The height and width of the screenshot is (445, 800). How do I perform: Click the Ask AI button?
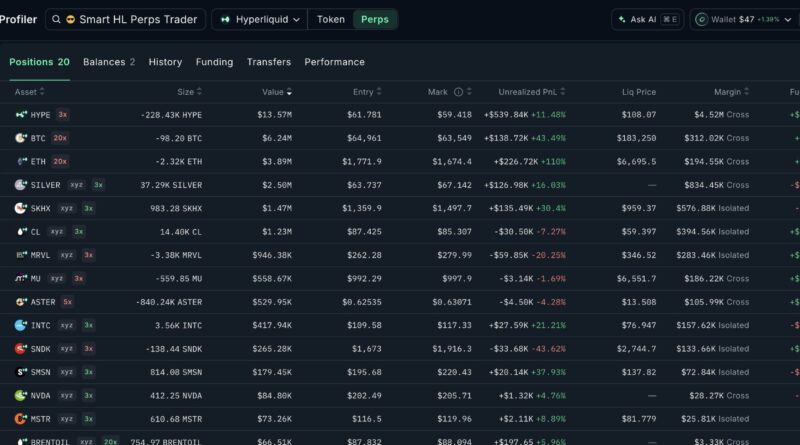[647, 19]
